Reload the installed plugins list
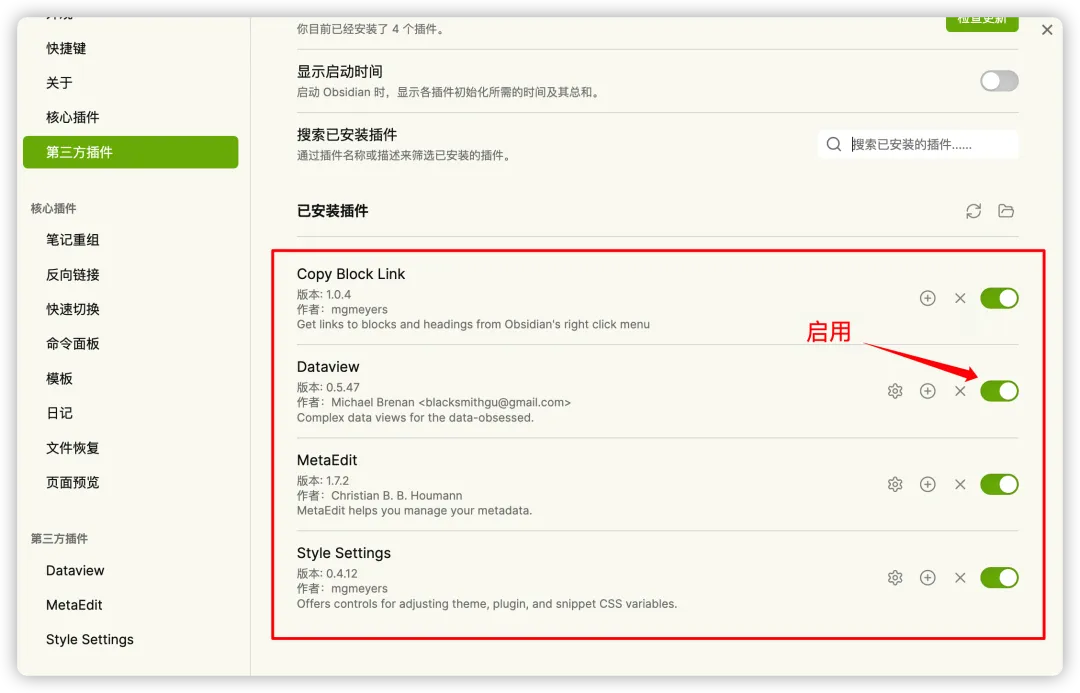This screenshot has height=693, width=1080. coord(973,211)
